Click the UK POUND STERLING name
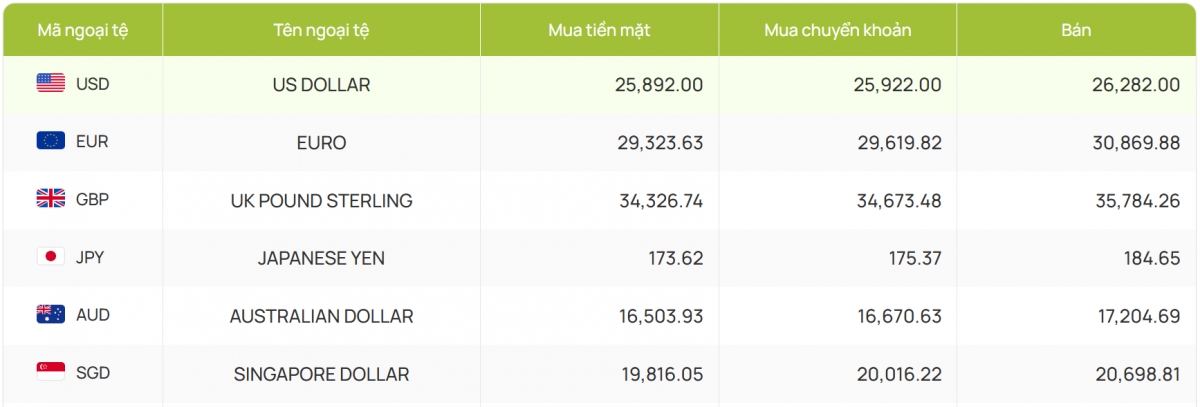 pos(321,201)
